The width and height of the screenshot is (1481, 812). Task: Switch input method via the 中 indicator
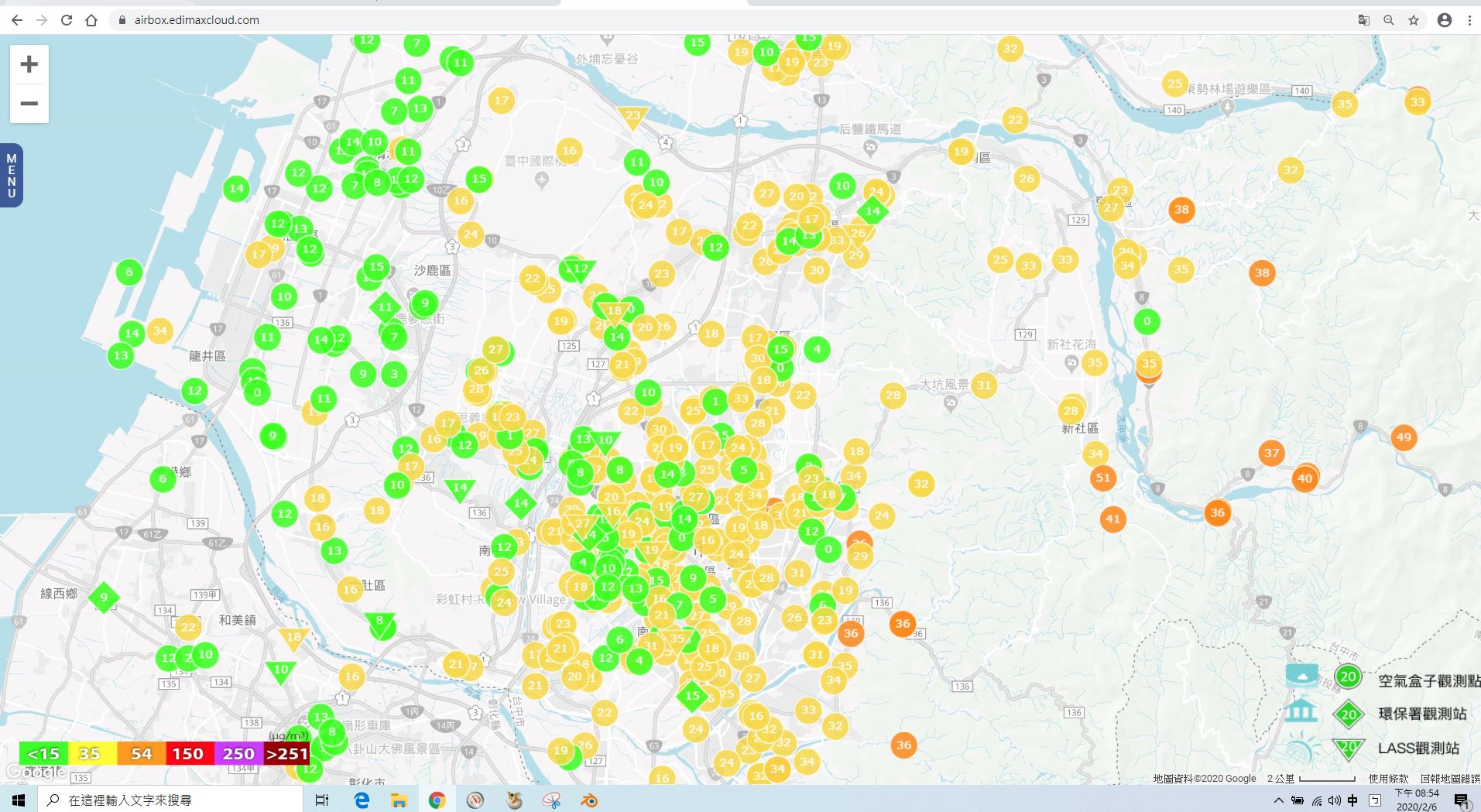click(1352, 800)
